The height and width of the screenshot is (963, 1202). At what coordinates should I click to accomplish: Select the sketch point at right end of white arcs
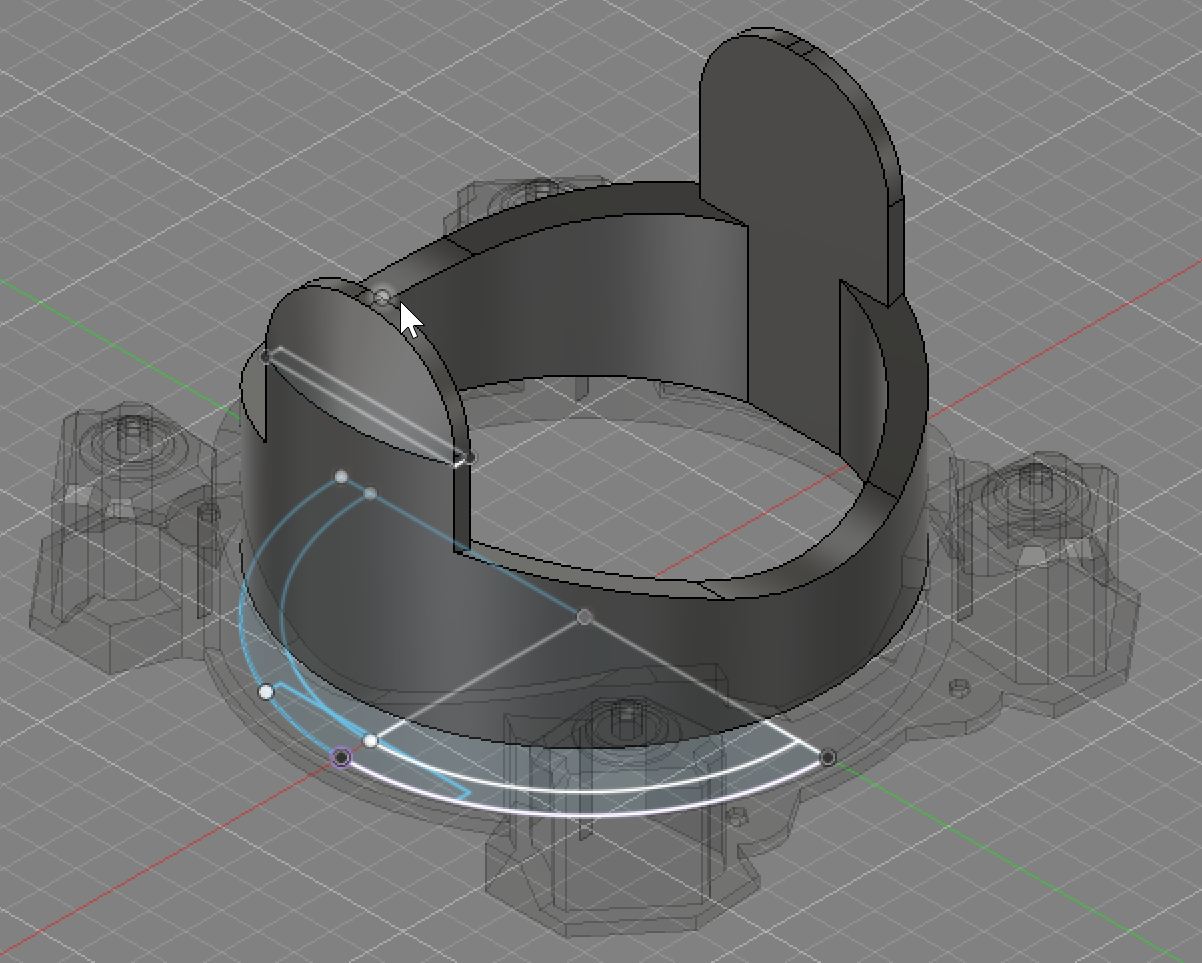click(x=828, y=759)
